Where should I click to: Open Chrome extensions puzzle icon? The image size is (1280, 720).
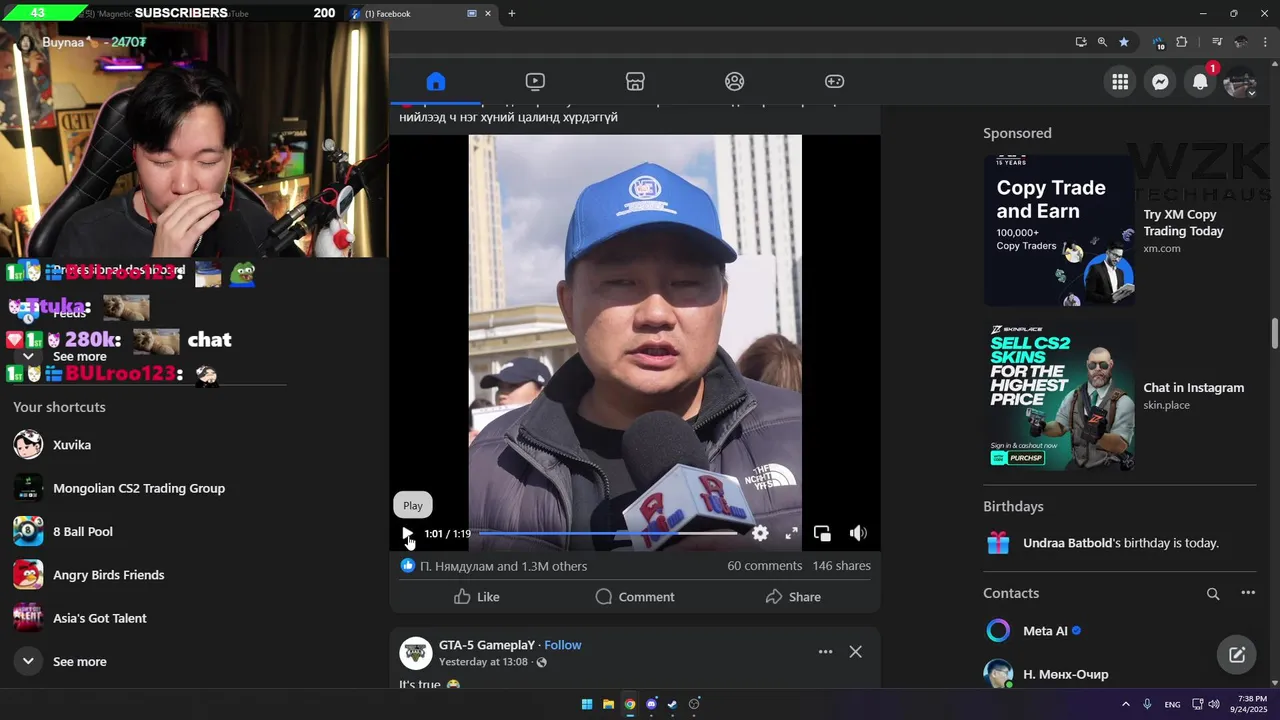[1182, 42]
